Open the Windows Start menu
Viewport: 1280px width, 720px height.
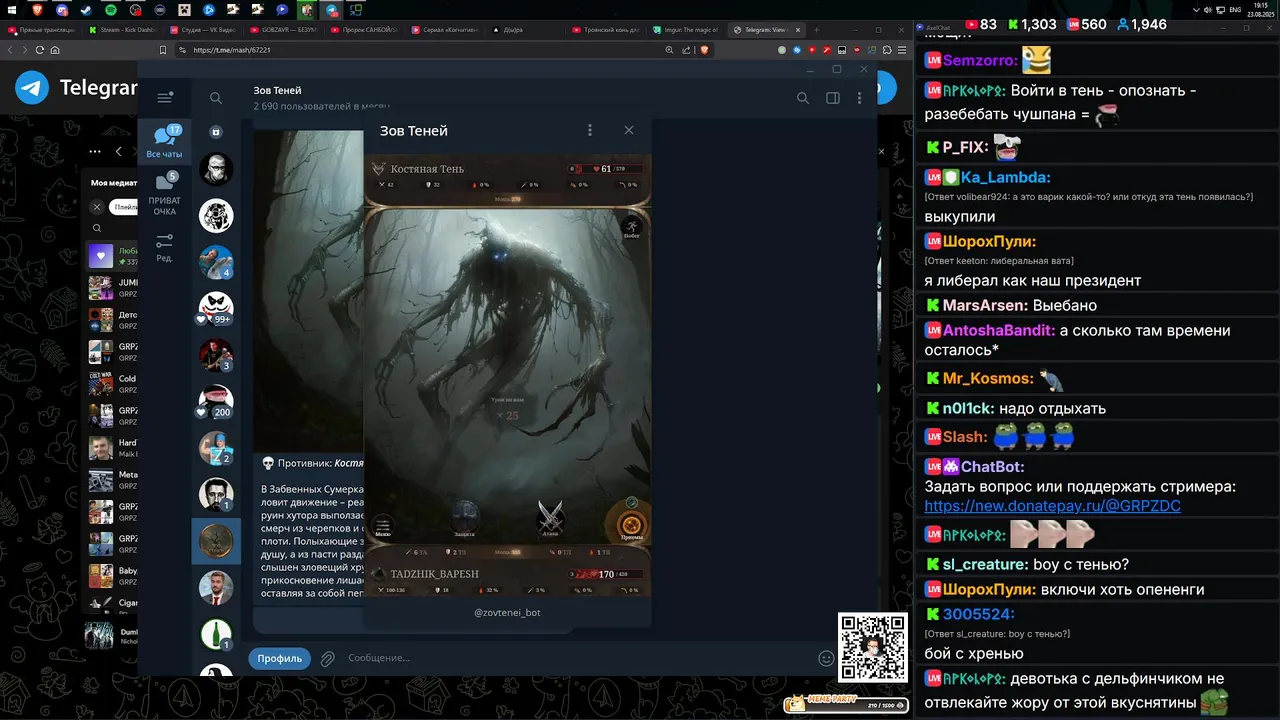pyautogui.click(x=11, y=10)
